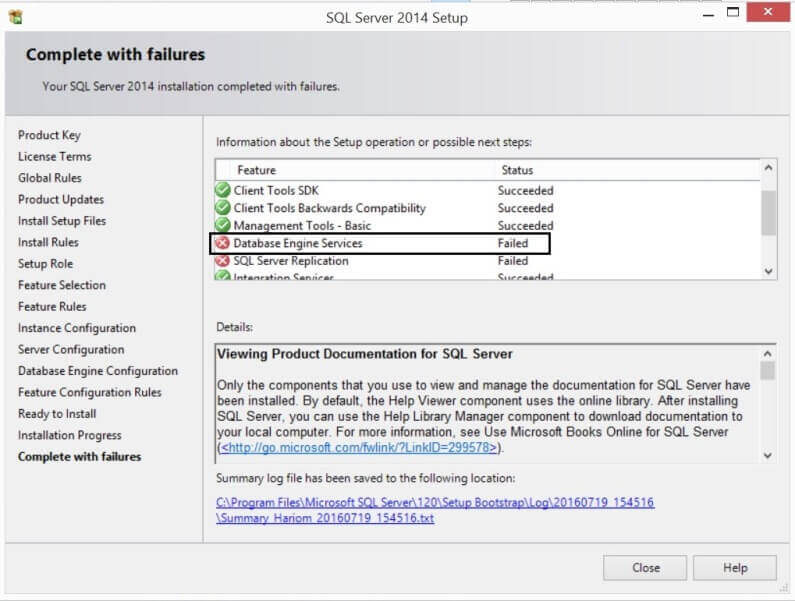Click down arrow of Details scrollbar
This screenshot has height=601, width=795.
(x=768, y=455)
